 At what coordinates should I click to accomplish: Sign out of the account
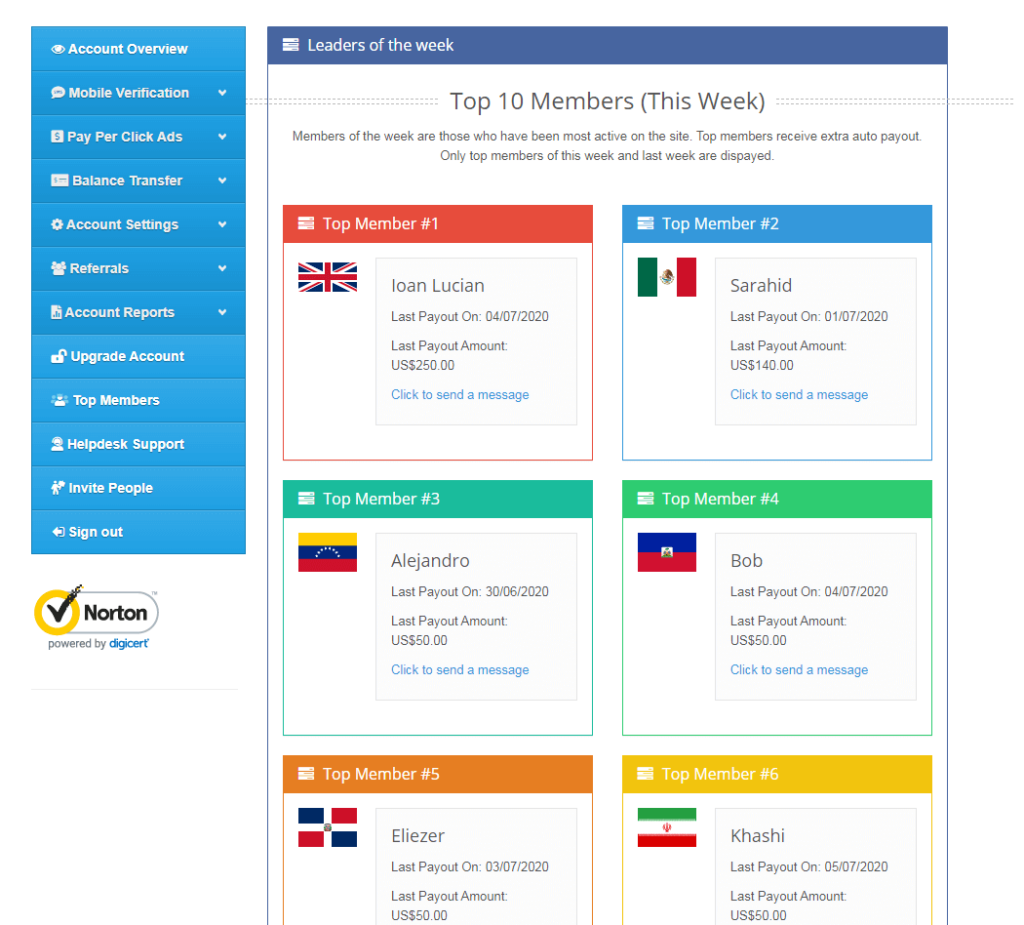tap(95, 532)
